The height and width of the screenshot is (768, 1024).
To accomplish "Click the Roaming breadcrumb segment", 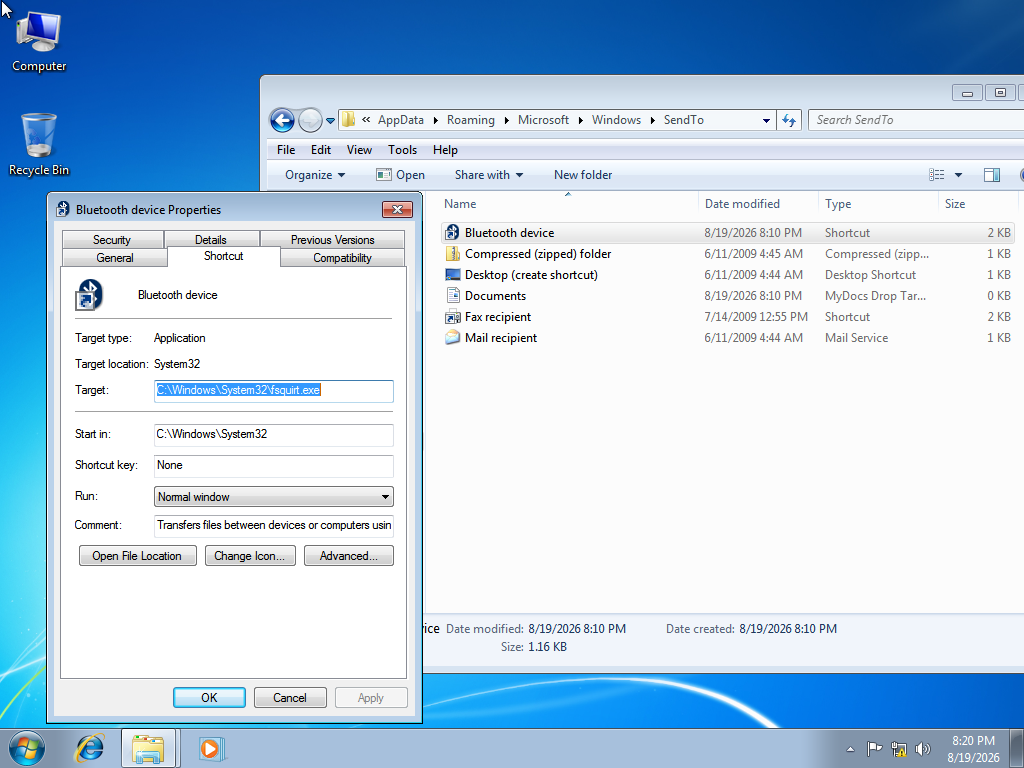I will click(x=471, y=120).
